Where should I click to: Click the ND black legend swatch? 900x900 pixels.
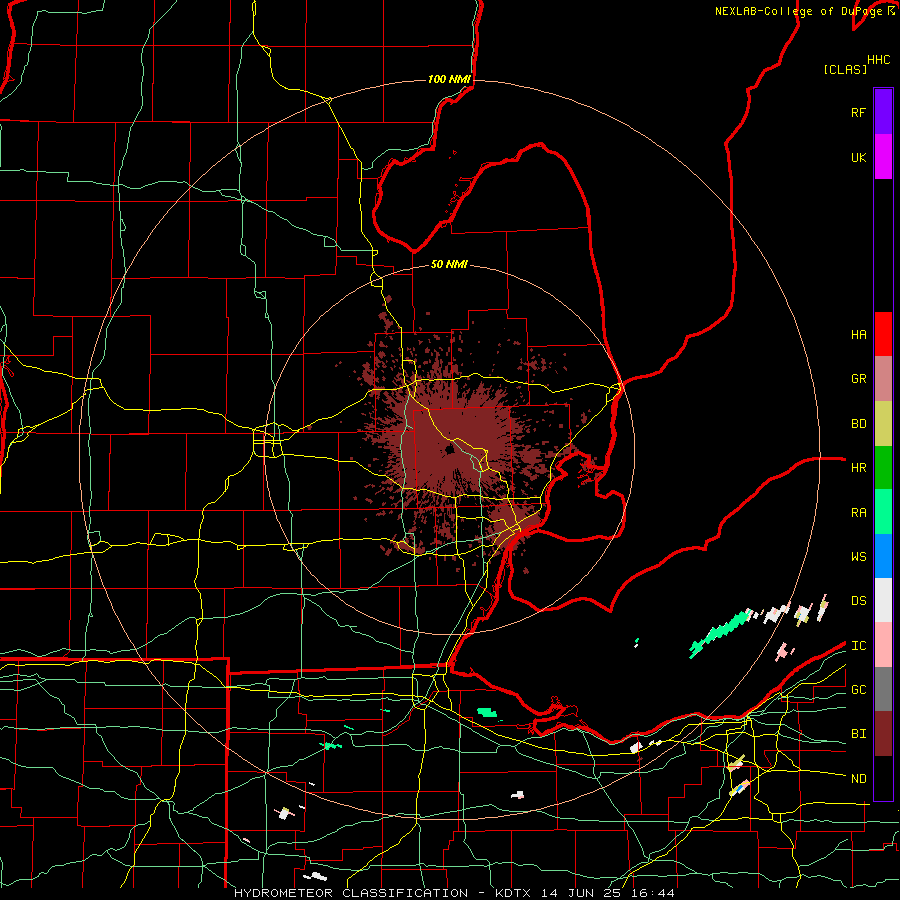tap(883, 778)
